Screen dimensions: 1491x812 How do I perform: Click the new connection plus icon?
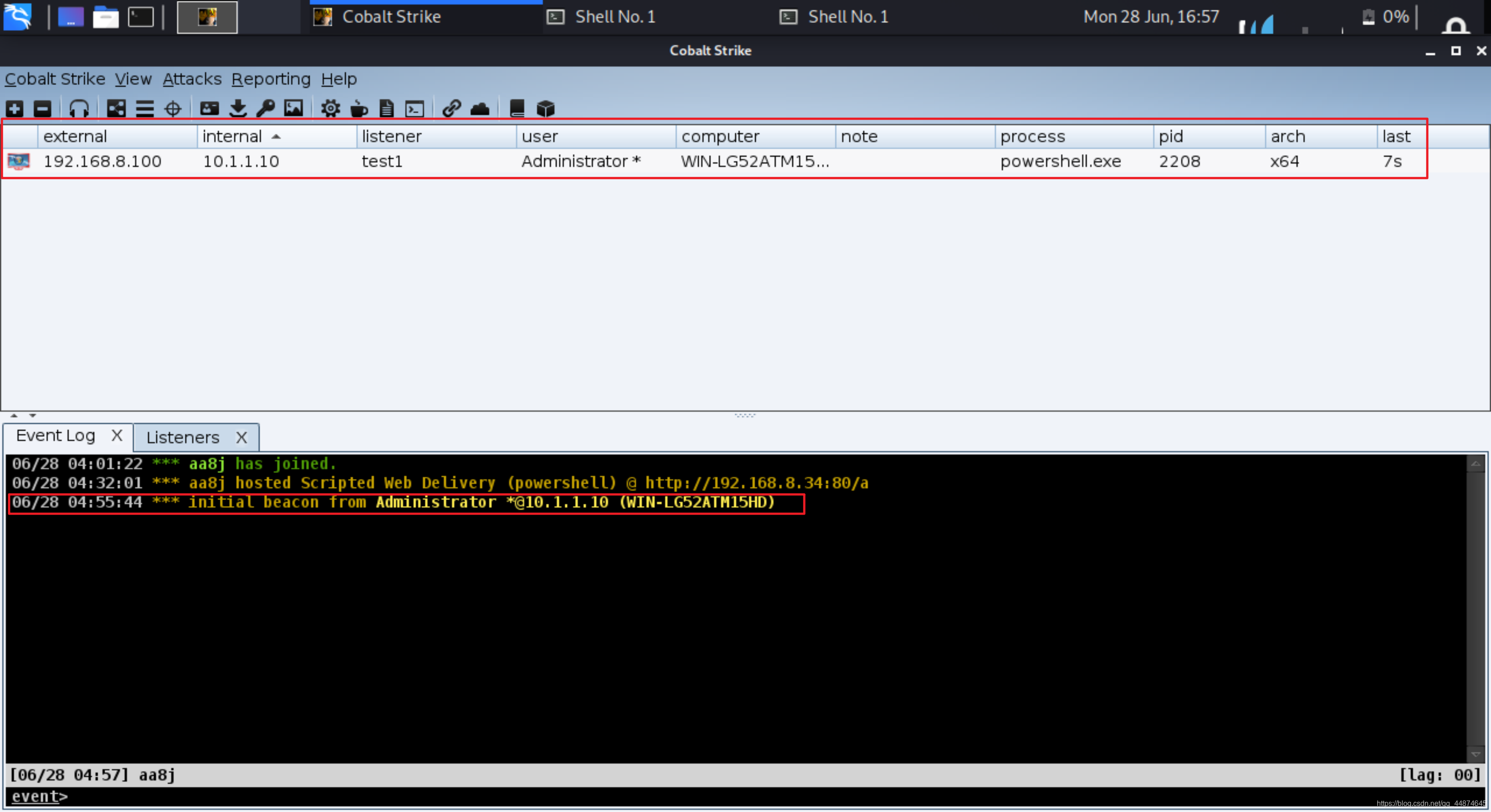(x=14, y=108)
